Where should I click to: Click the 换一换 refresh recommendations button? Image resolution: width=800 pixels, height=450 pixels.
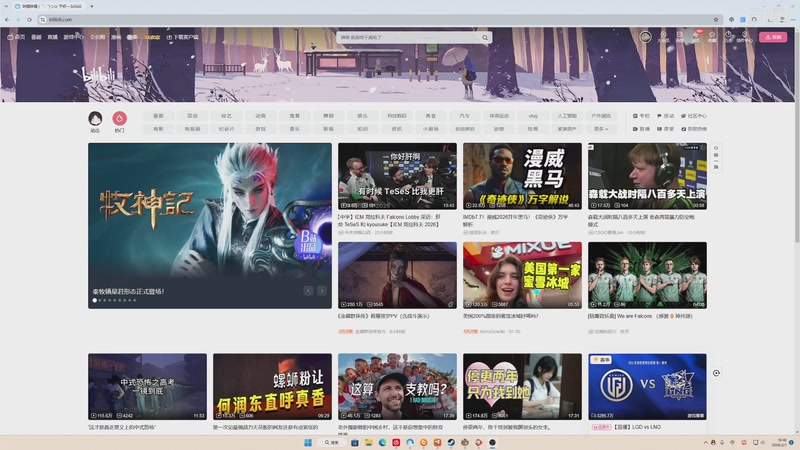[716, 158]
